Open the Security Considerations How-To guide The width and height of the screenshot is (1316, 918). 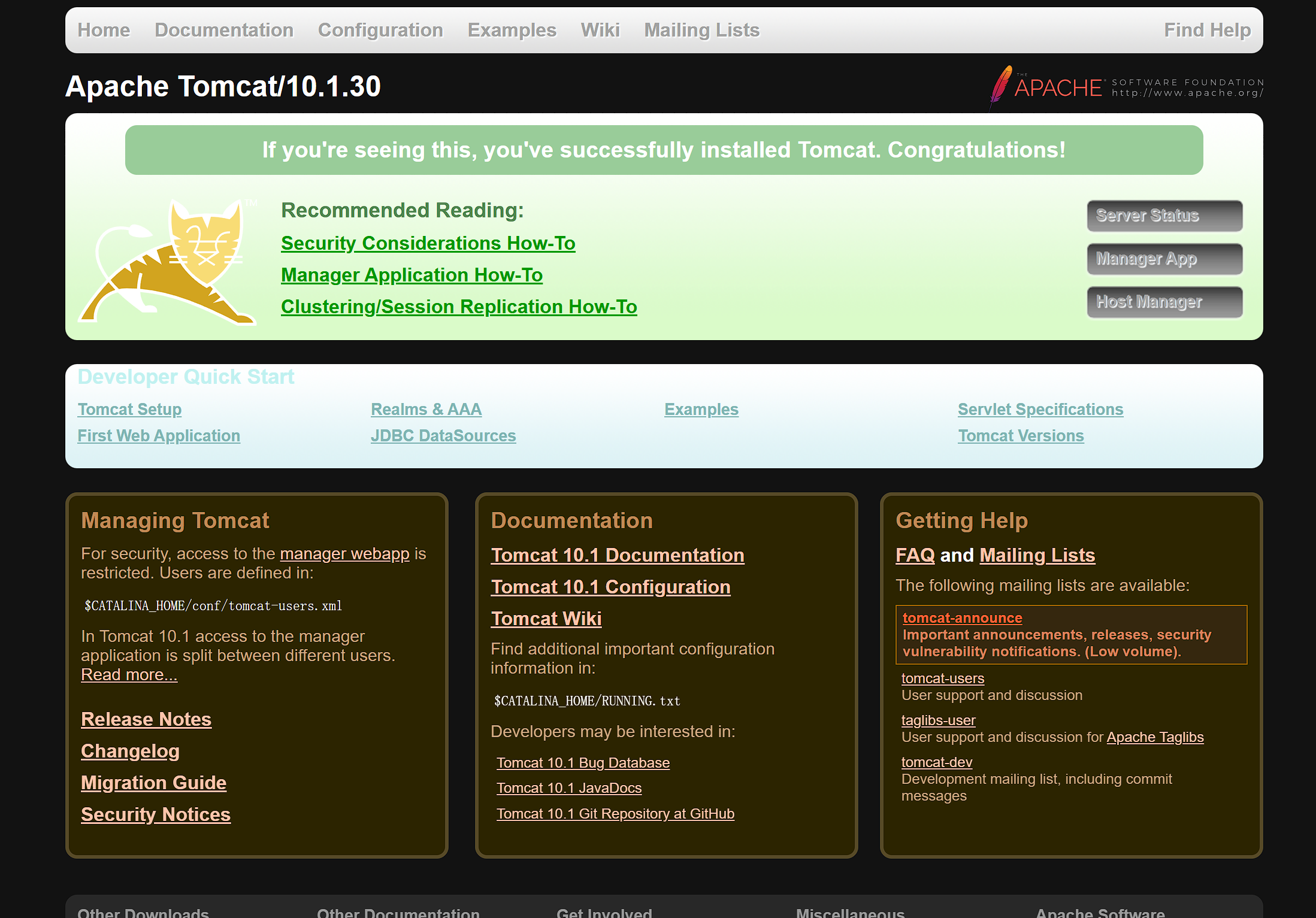427,243
